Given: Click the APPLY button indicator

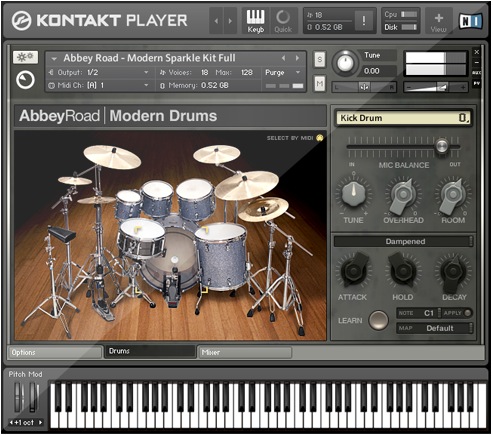Looking at the screenshot, I should tap(468, 313).
